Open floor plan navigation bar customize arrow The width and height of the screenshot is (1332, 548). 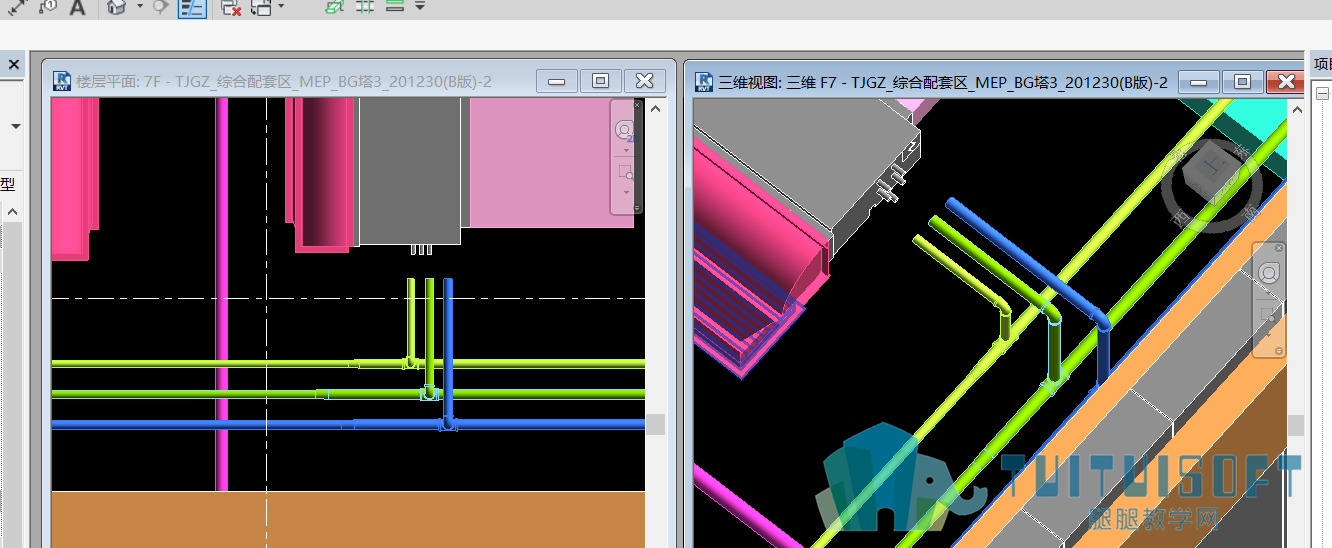coord(636,206)
